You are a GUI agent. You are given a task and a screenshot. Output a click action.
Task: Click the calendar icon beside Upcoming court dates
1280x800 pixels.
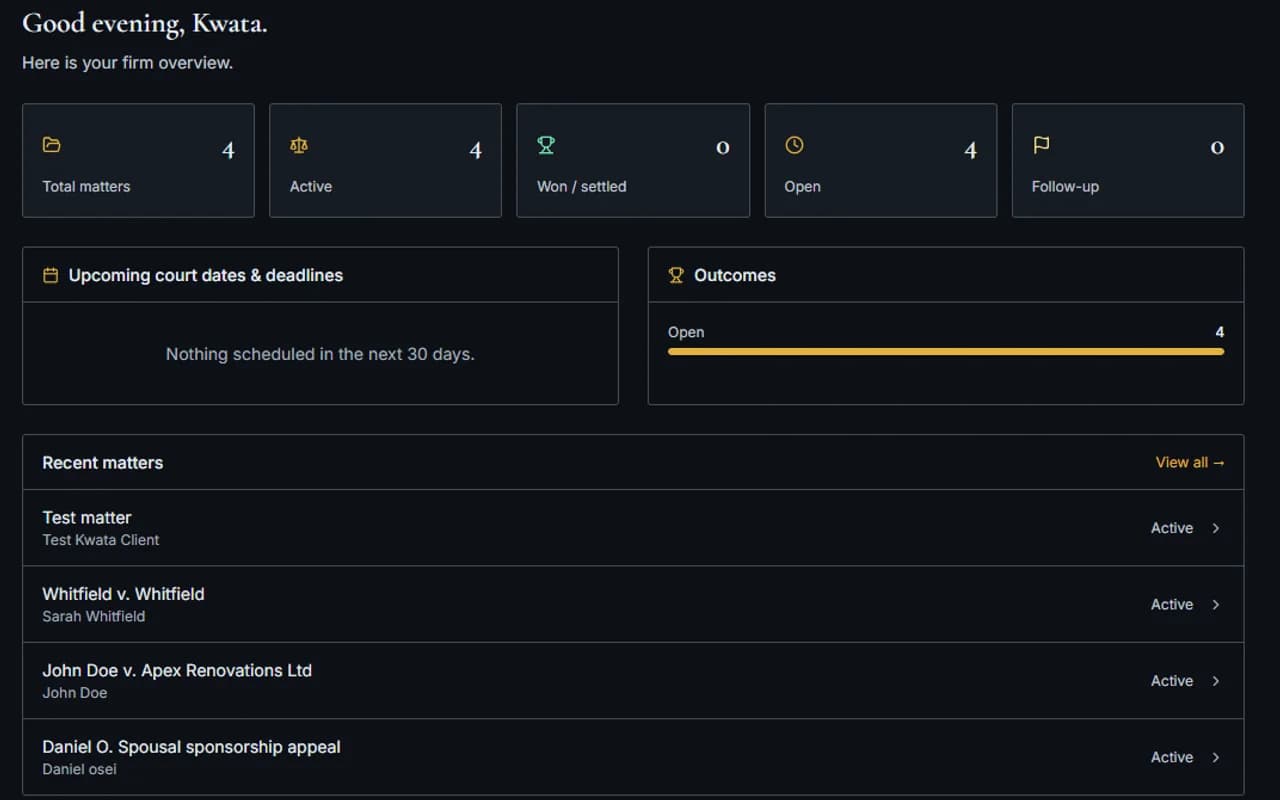pos(50,275)
